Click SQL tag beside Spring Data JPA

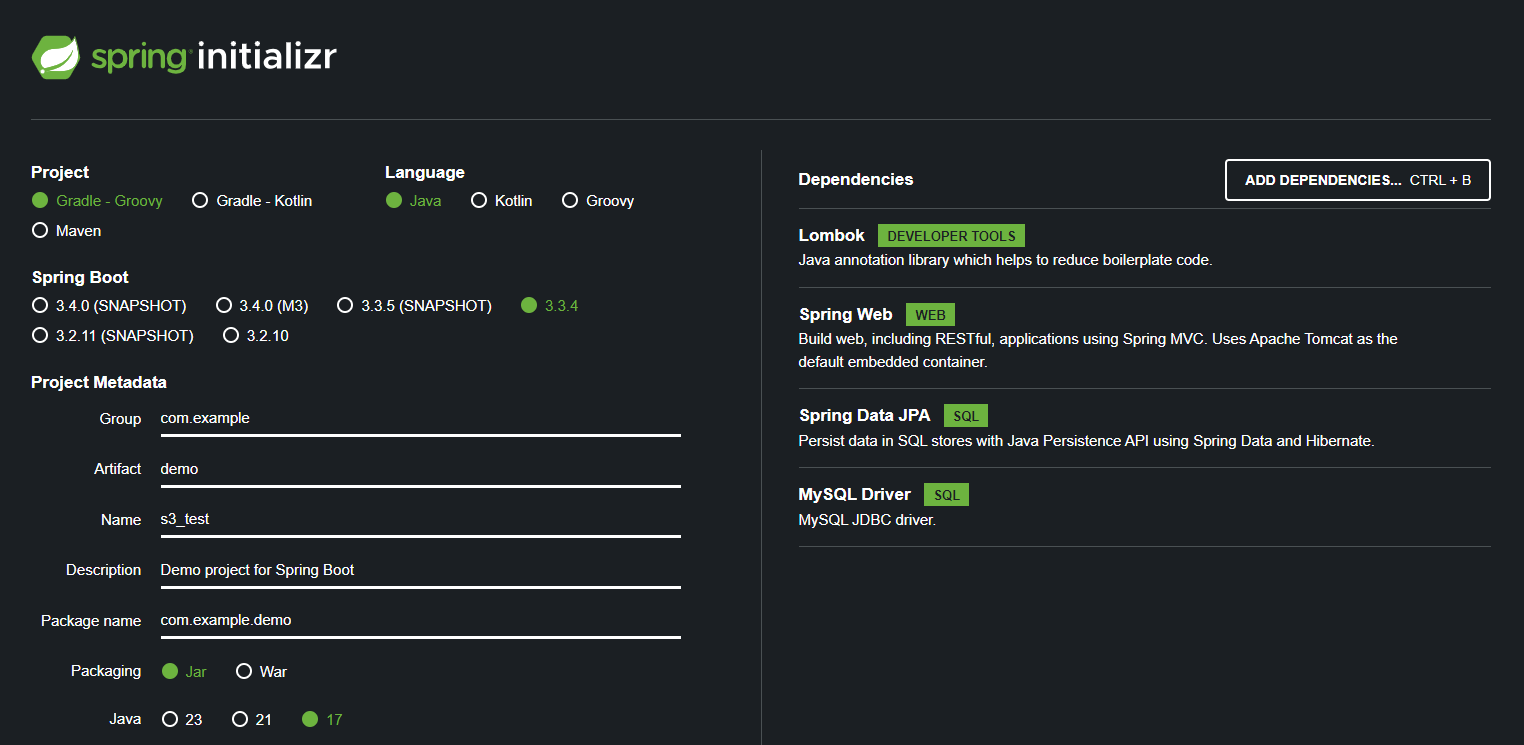(x=965, y=416)
